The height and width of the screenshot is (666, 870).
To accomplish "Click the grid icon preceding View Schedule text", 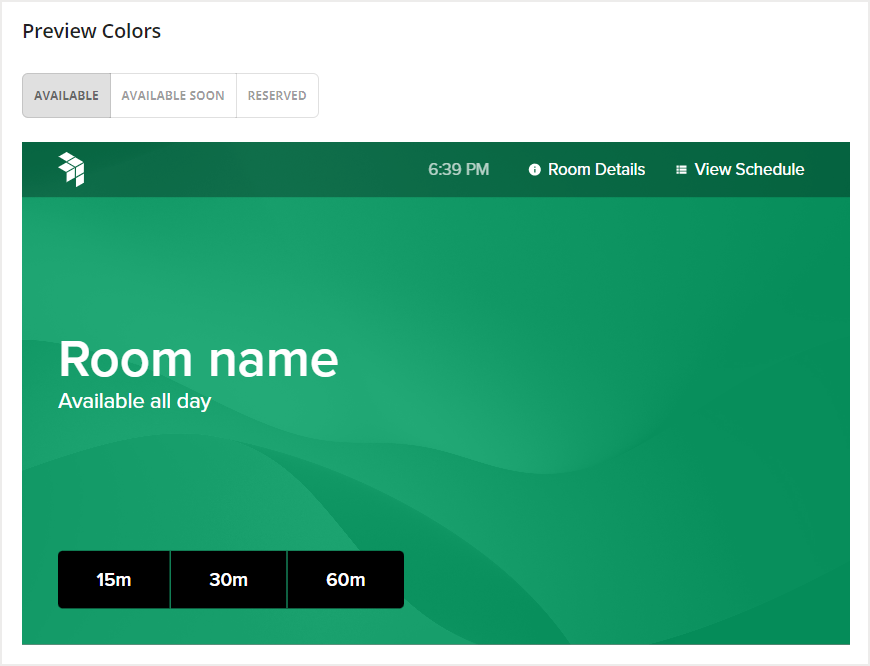I will point(681,169).
